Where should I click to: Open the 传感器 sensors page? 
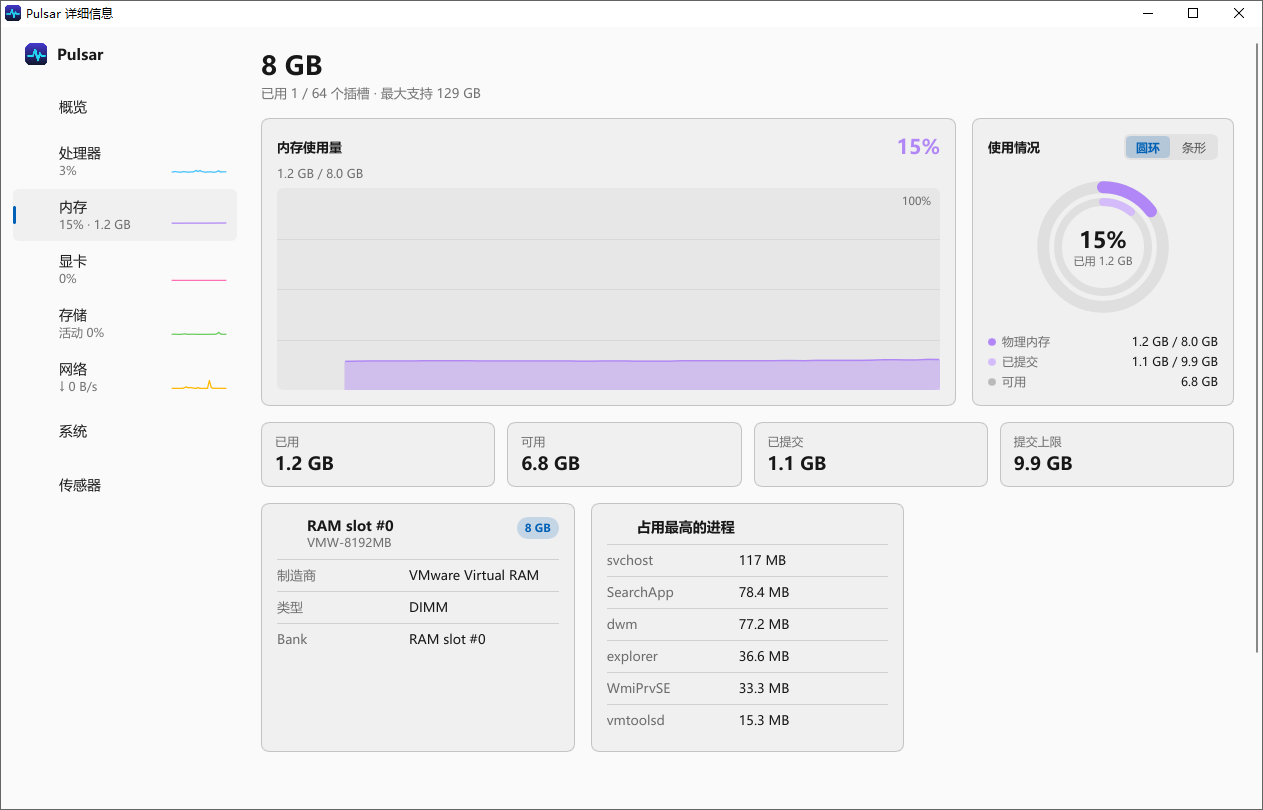(125, 486)
